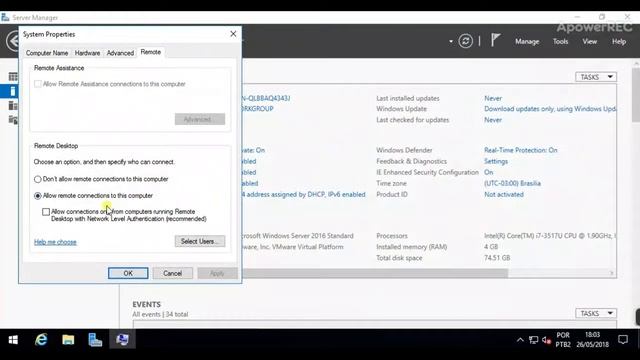Launch Internet Explorer from taskbar
Screen dimensions: 640x360
tap(41, 340)
